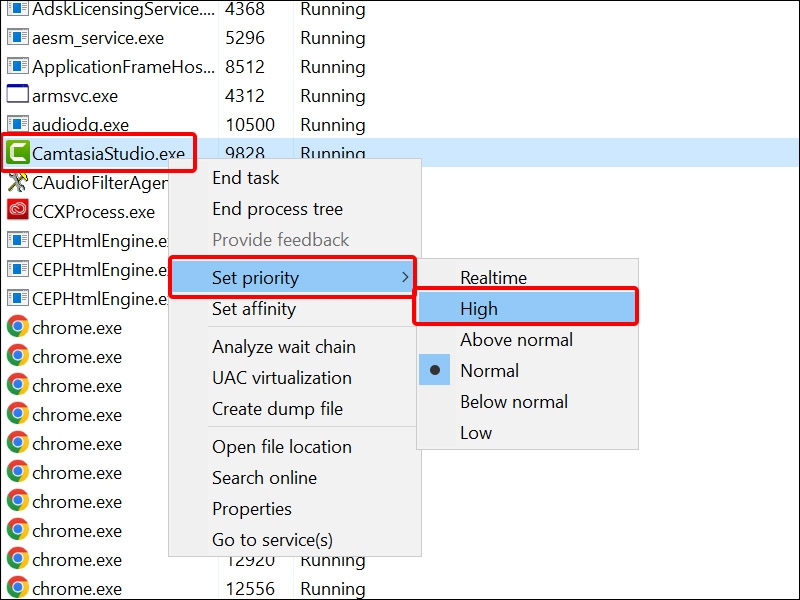
Task: Click the armsvc.exe window icon
Action: (x=17, y=96)
